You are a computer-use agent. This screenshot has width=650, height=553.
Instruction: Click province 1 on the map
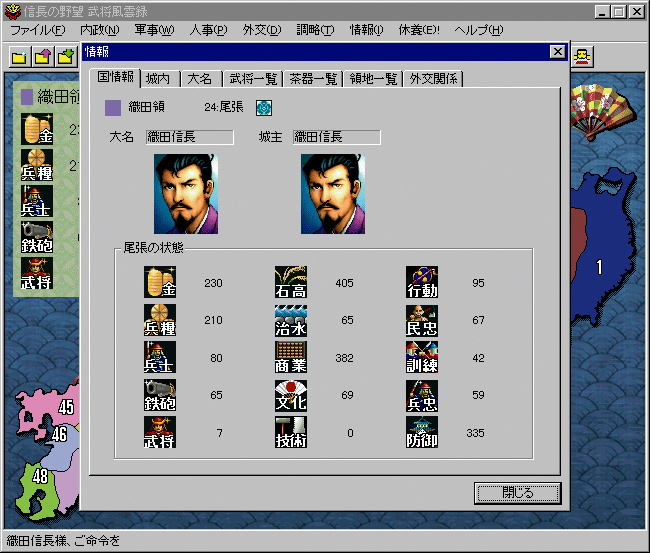599,268
